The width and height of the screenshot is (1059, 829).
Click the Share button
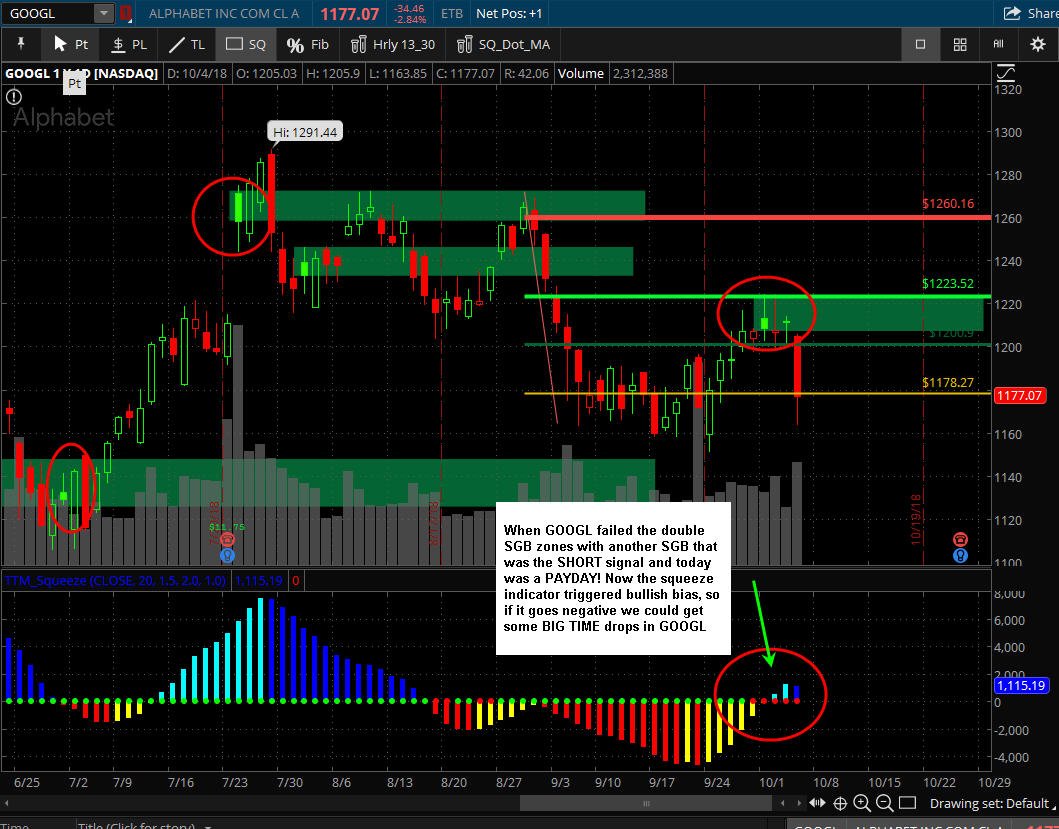pyautogui.click(x=1031, y=13)
